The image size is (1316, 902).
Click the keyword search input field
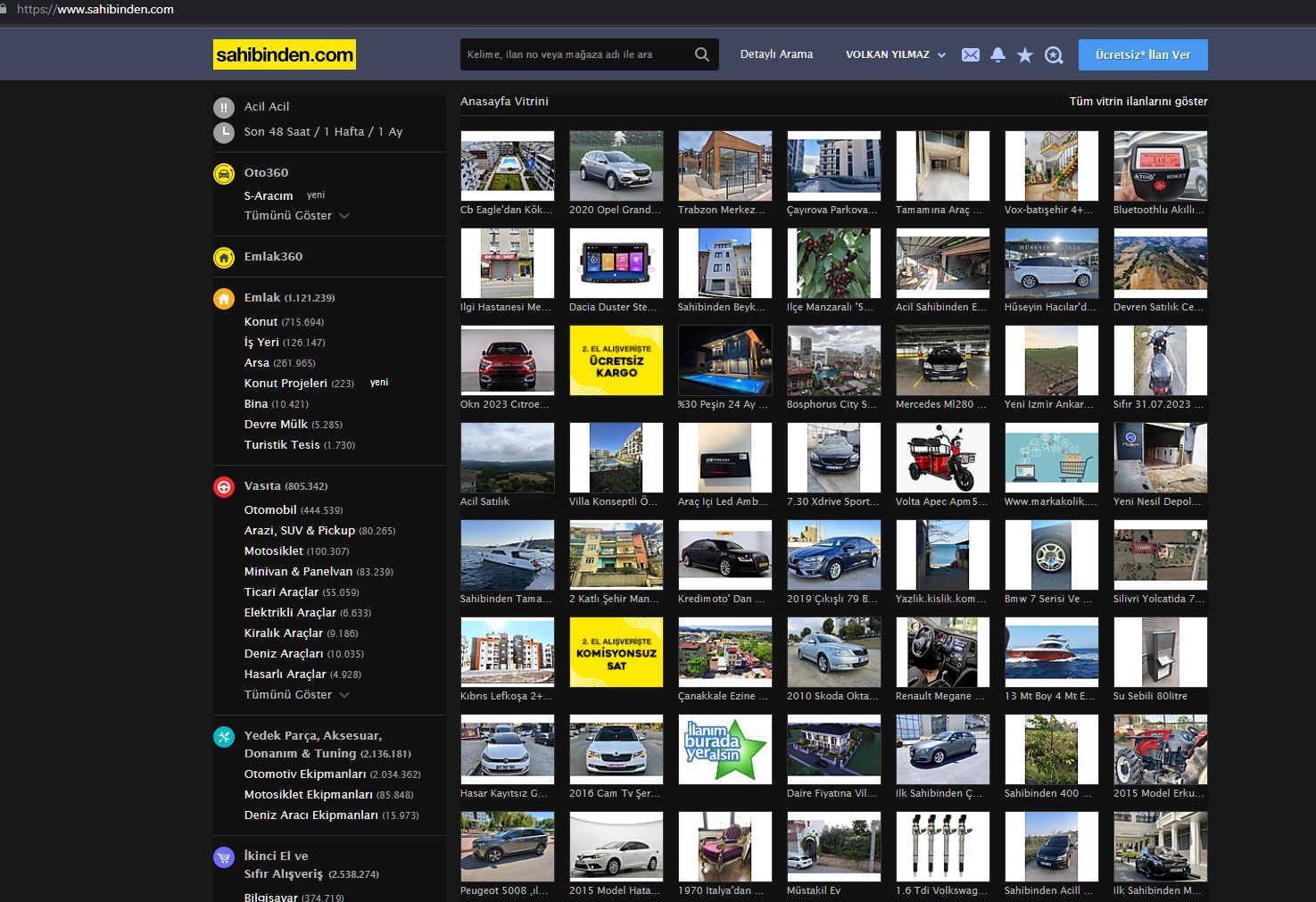pyautogui.click(x=575, y=54)
